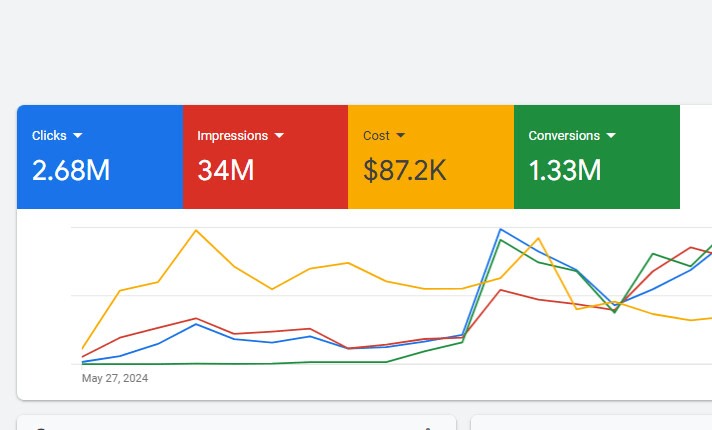Screen dimensions: 712x430
Task: Select the Cost label on yellow card
Action: pos(376,135)
